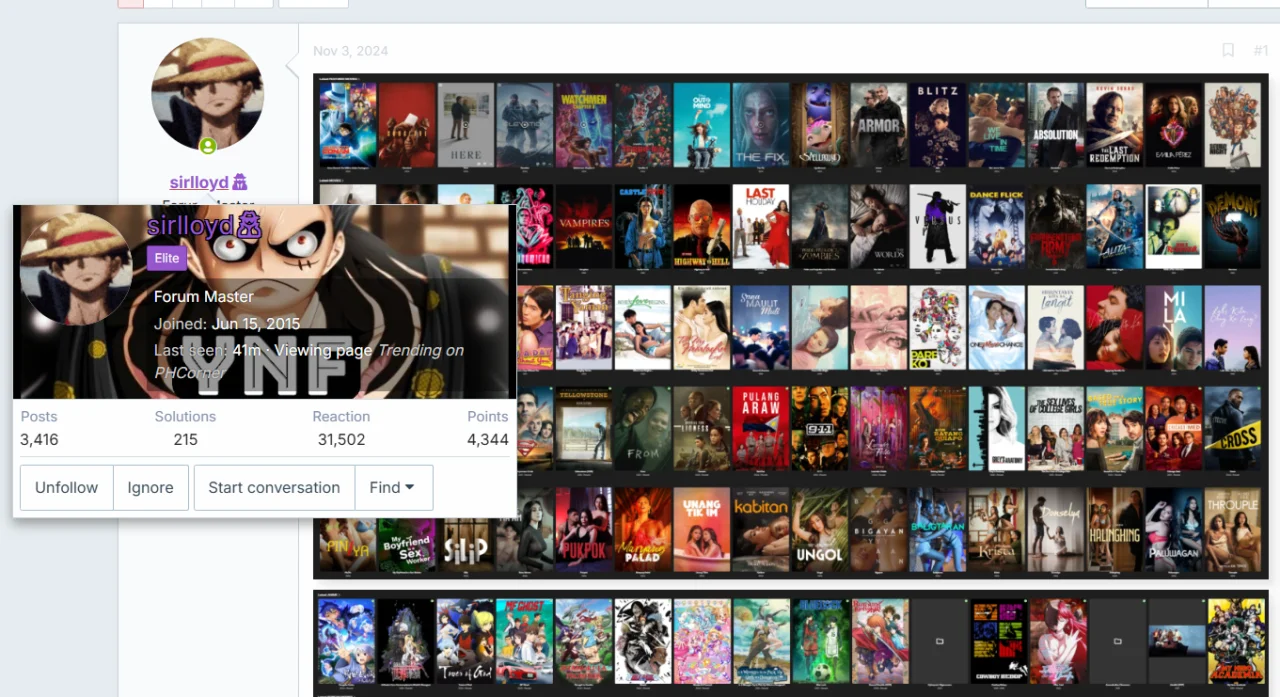Open the Halinghing movie poster

coord(1115,530)
